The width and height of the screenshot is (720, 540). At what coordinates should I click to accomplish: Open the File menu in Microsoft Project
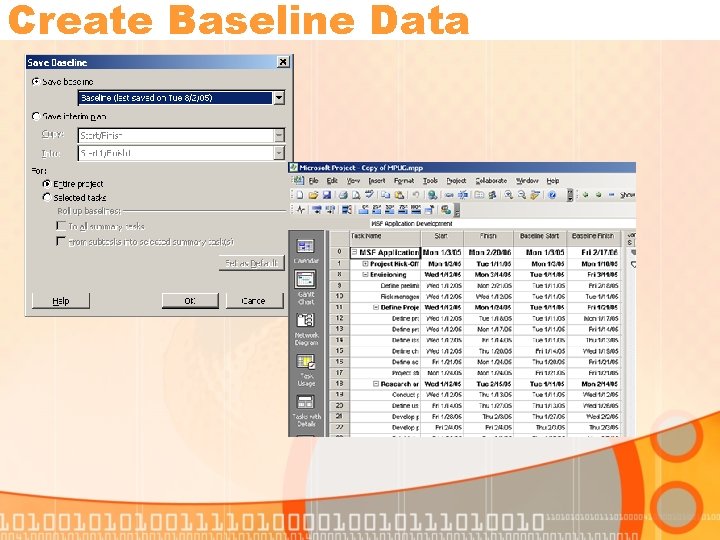(x=314, y=181)
